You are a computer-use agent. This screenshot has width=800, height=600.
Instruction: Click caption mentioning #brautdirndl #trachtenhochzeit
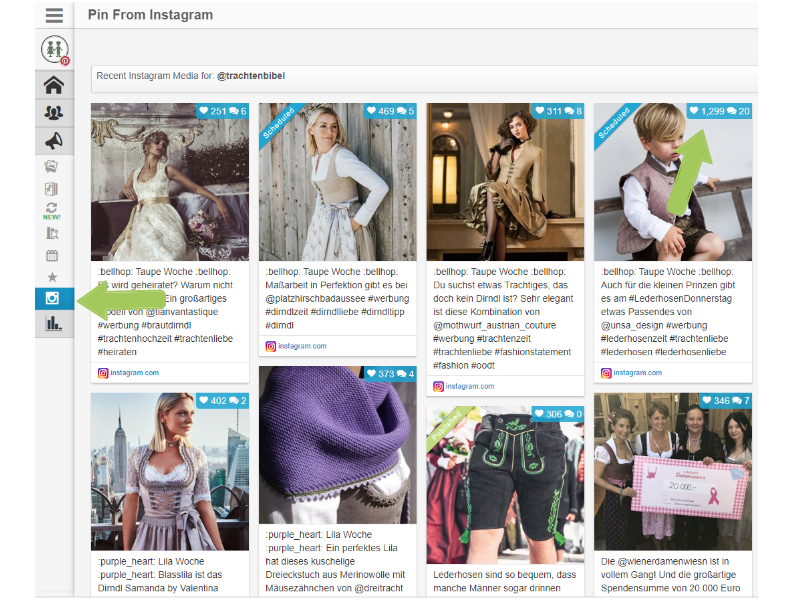pyautogui.click(x=165, y=312)
